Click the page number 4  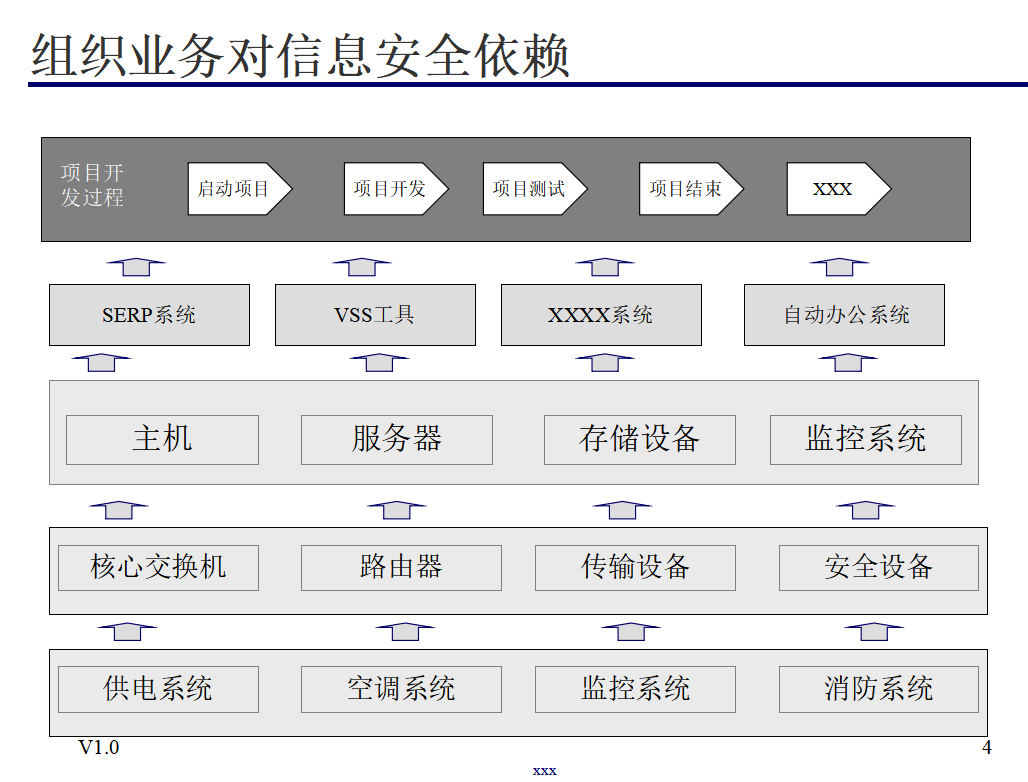pyautogui.click(x=987, y=747)
